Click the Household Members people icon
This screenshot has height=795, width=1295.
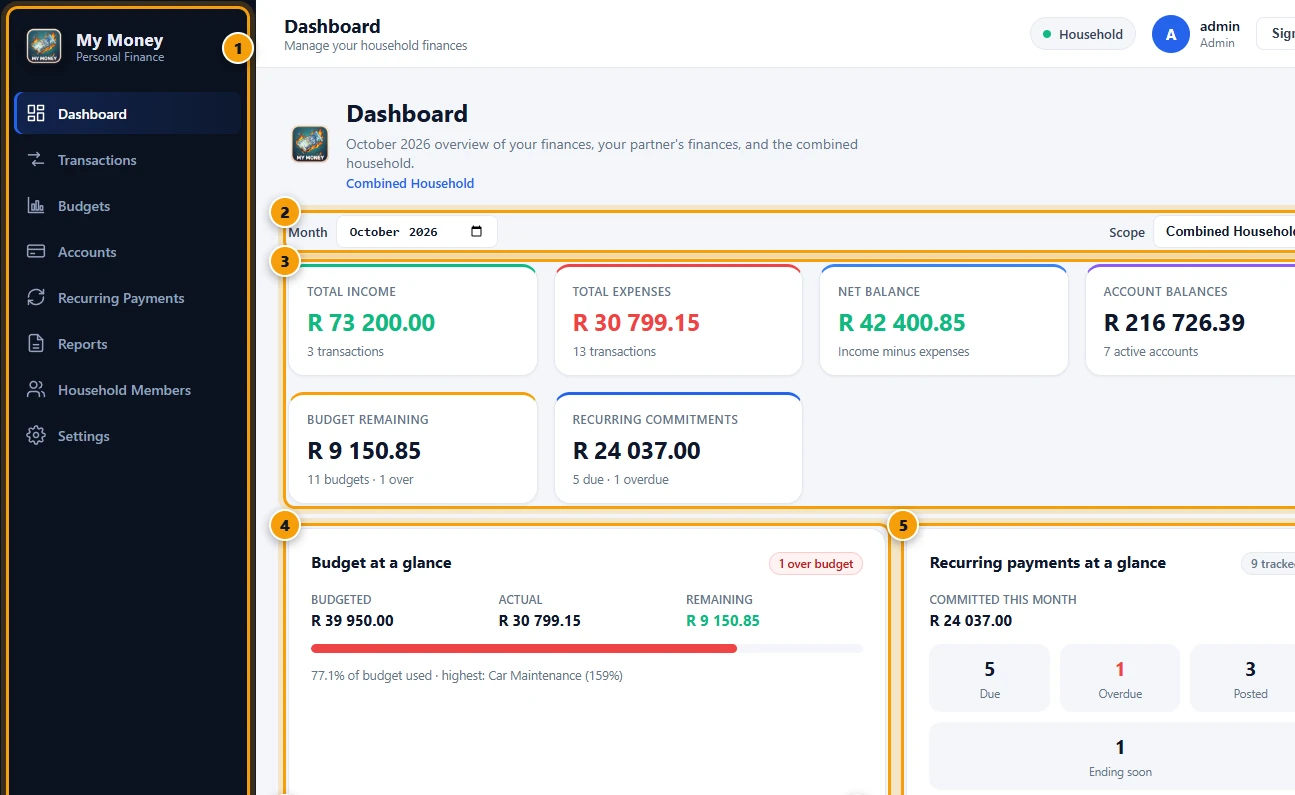click(x=36, y=389)
